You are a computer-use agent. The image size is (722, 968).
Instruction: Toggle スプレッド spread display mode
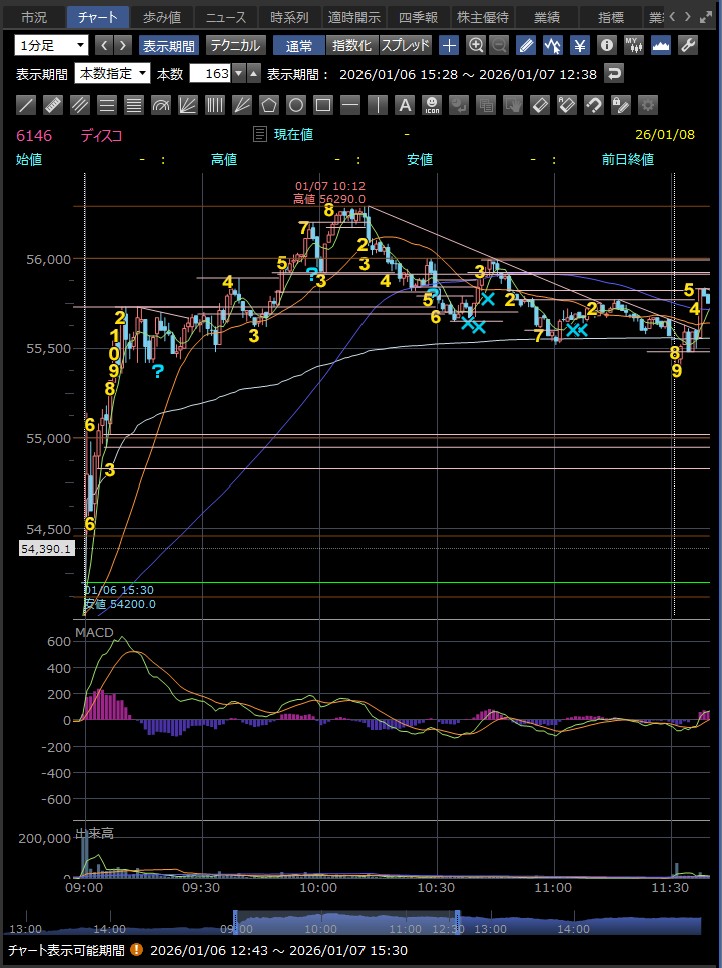click(405, 45)
